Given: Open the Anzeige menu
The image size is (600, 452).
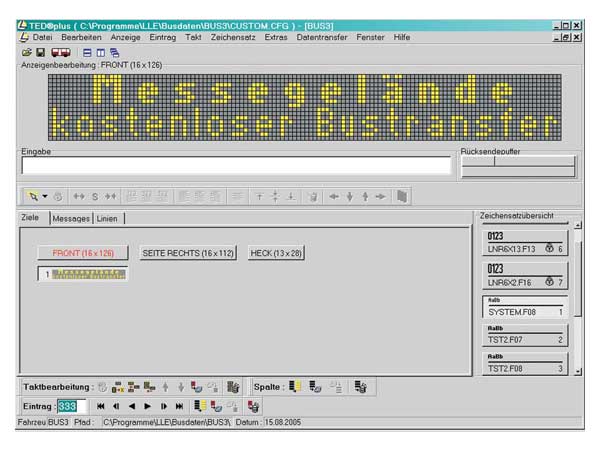Looking at the screenshot, I should click(126, 37).
